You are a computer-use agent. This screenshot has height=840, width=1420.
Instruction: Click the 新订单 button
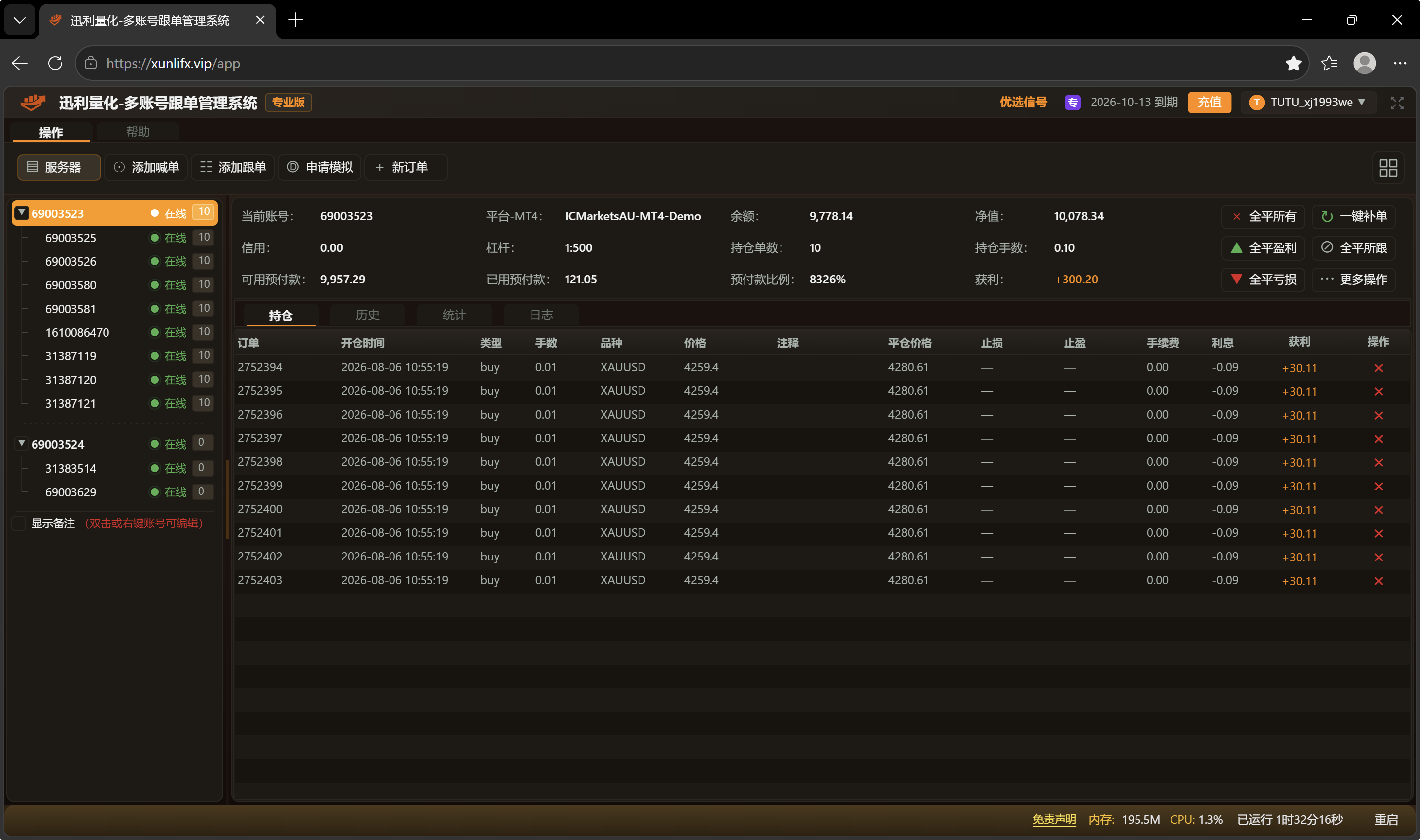[x=406, y=168]
